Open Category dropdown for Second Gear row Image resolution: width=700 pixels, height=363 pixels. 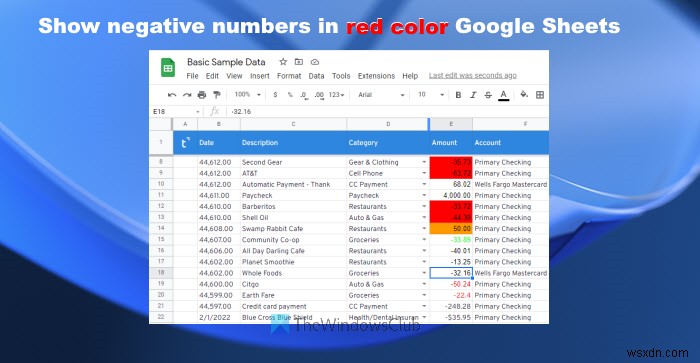[424, 162]
